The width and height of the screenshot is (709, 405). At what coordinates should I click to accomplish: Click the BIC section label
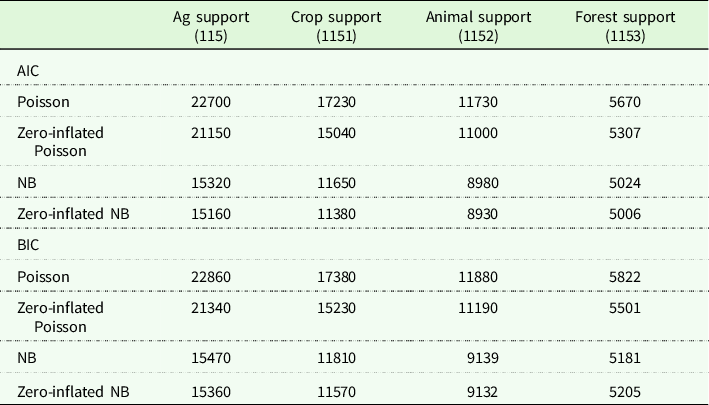click(28, 242)
